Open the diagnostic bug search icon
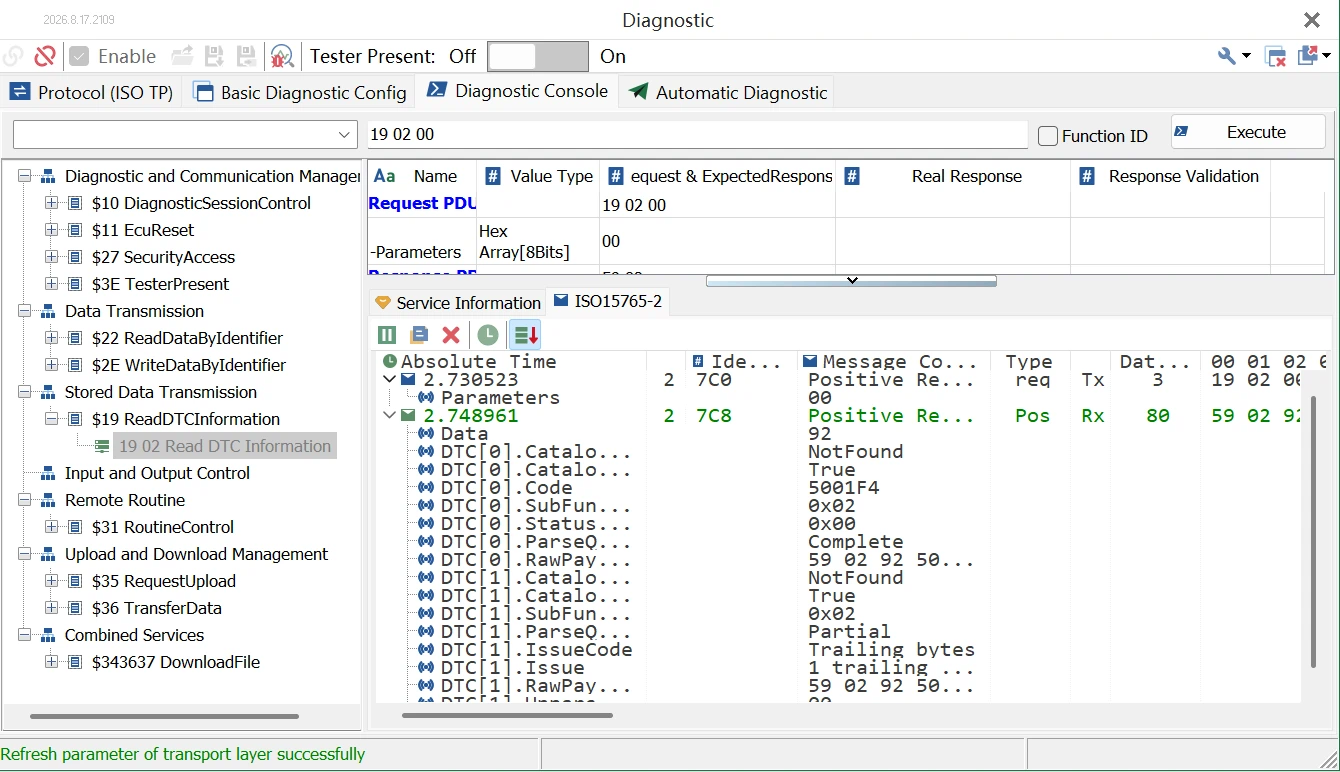 [282, 56]
